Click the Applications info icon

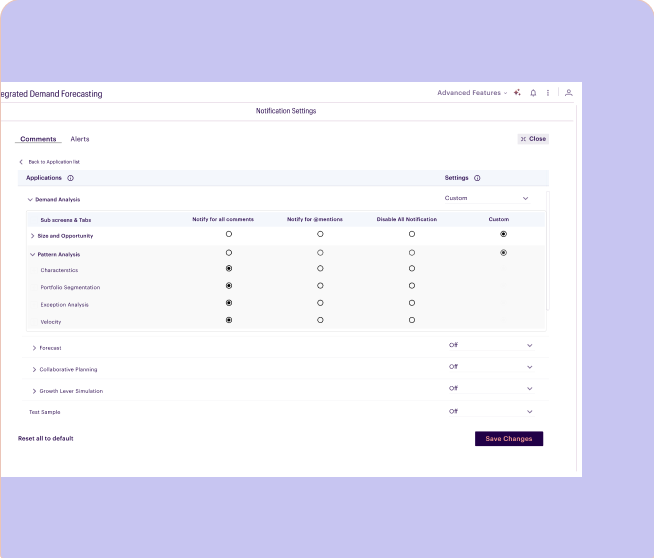(70, 178)
